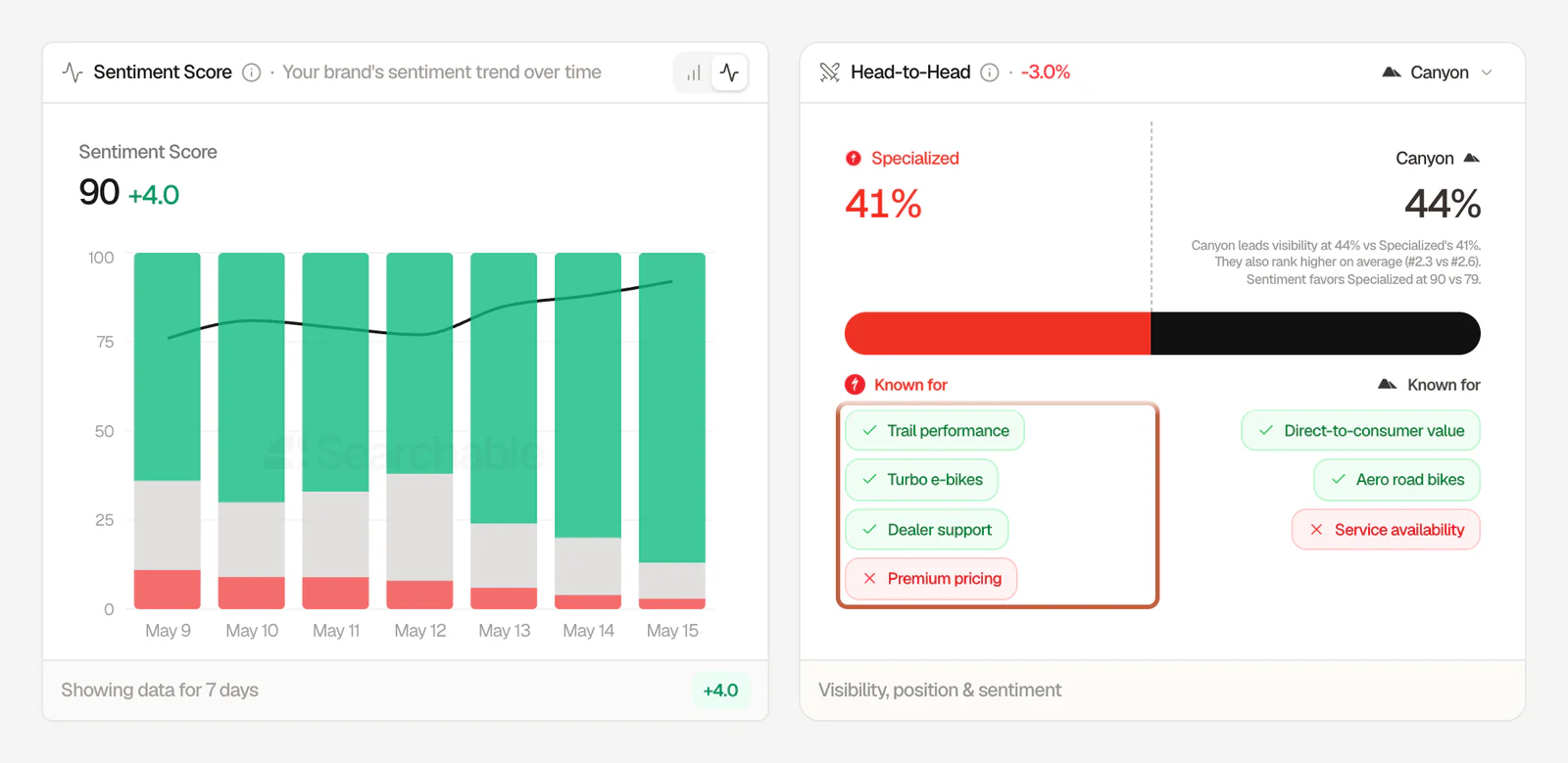Viewport: 1568px width, 763px height.
Task: Click the dropdown chevron beside Canyon
Action: pyautogui.click(x=1487, y=72)
